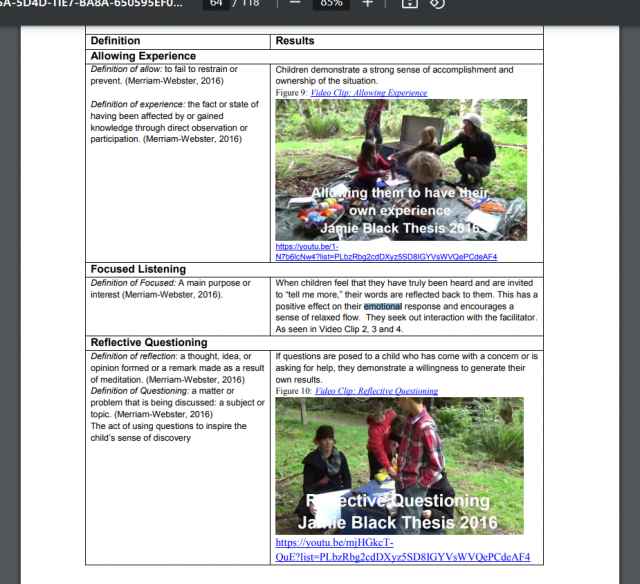Click the 'Results' column header
The height and width of the screenshot is (584, 640).
tap(294, 41)
